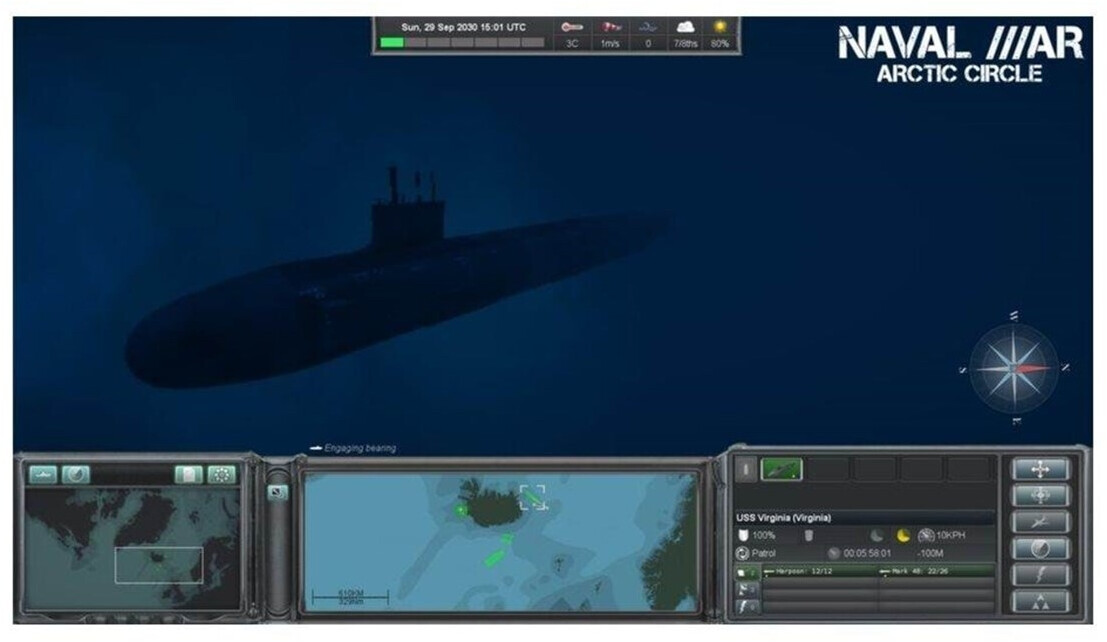The width and height of the screenshot is (1107, 642).
Task: Select the first weapons row tab
Action: (746, 573)
